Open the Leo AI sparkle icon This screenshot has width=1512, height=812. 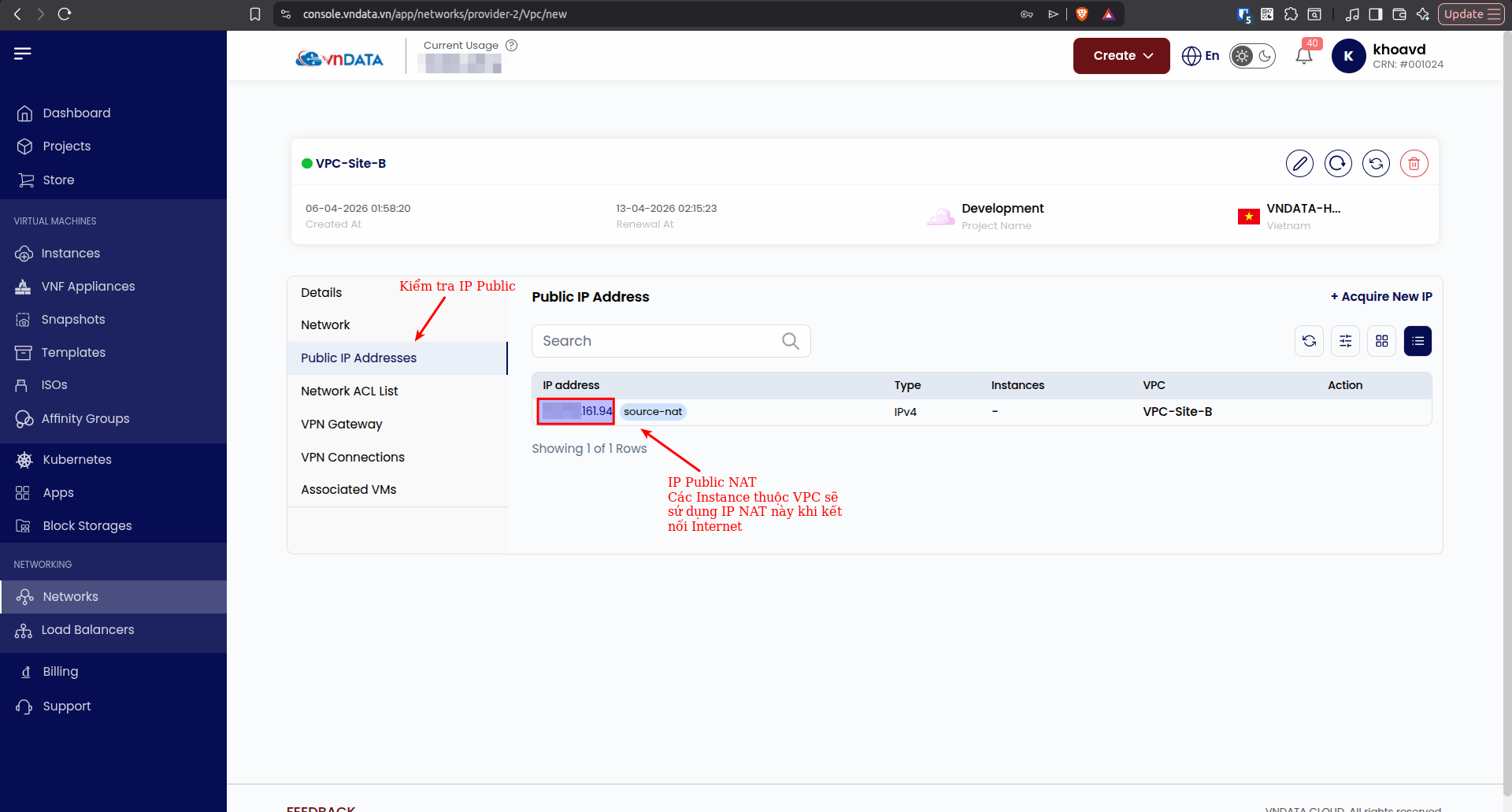(x=1423, y=14)
